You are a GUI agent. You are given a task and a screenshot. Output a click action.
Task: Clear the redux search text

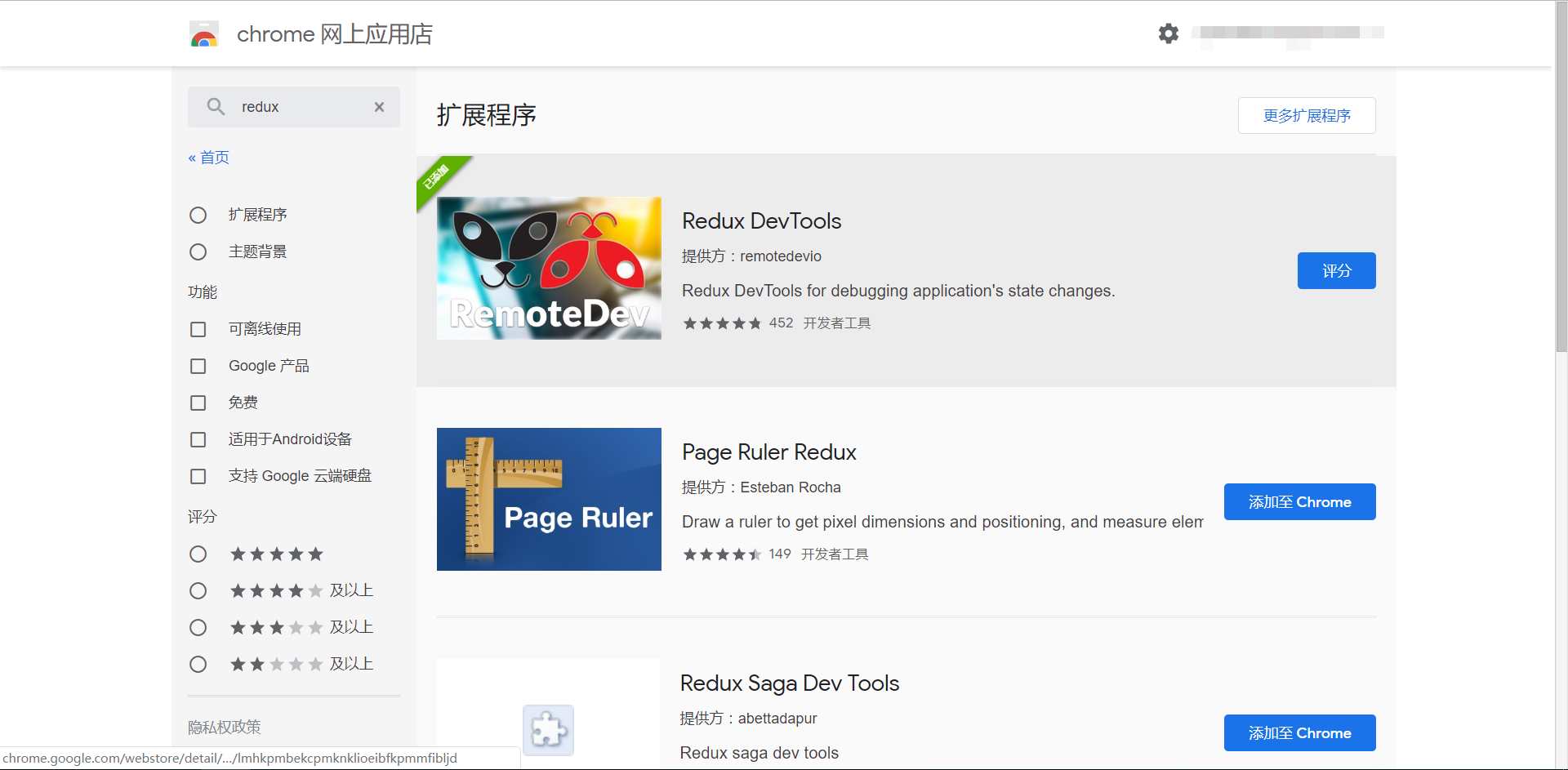(379, 107)
